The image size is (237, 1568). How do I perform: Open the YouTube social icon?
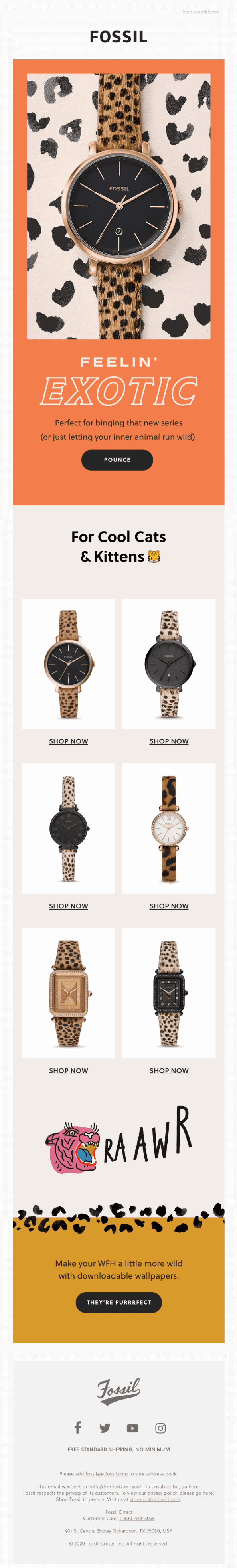[x=132, y=1428]
